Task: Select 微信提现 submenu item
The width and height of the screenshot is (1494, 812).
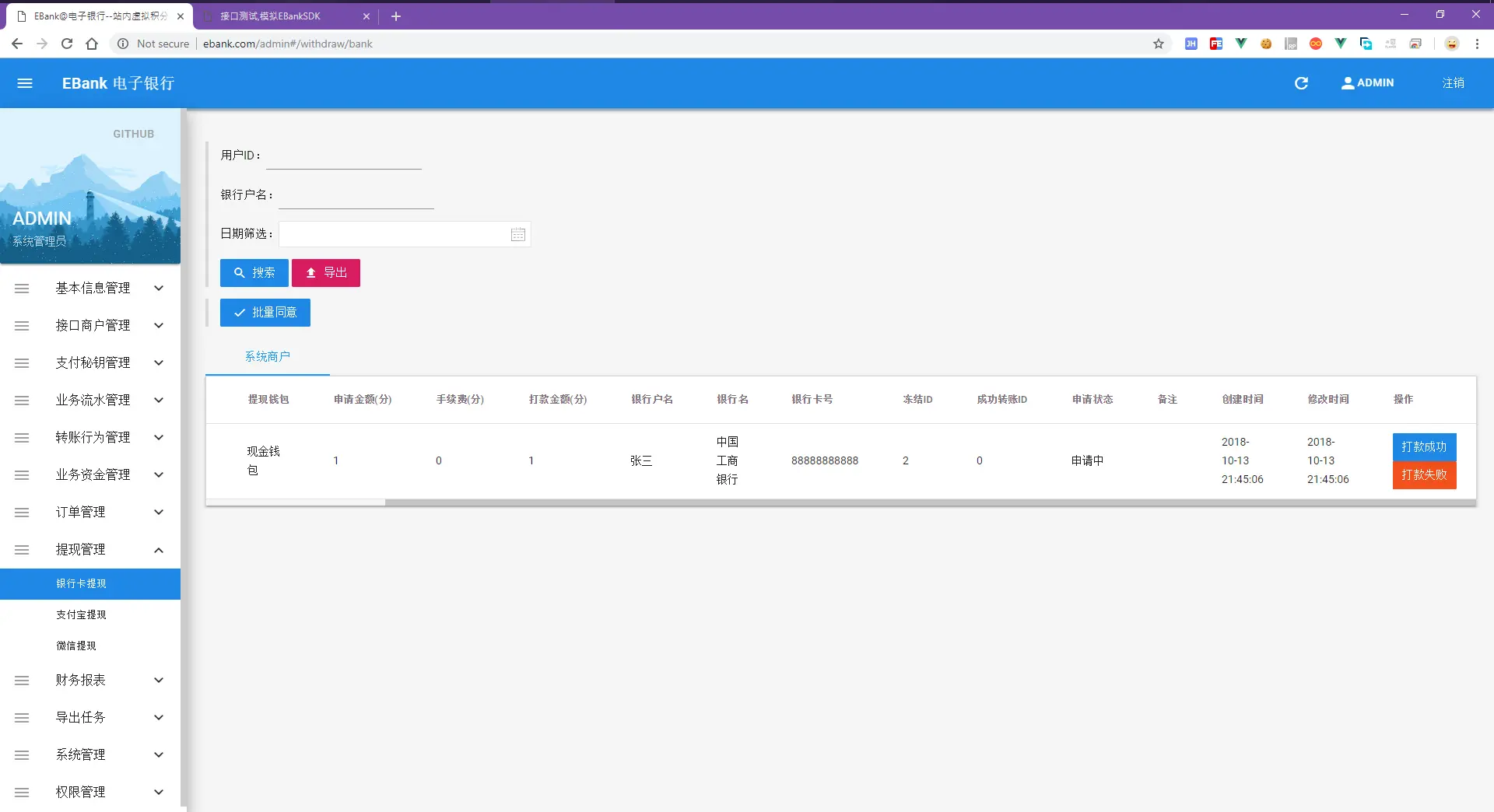Action: coord(90,646)
